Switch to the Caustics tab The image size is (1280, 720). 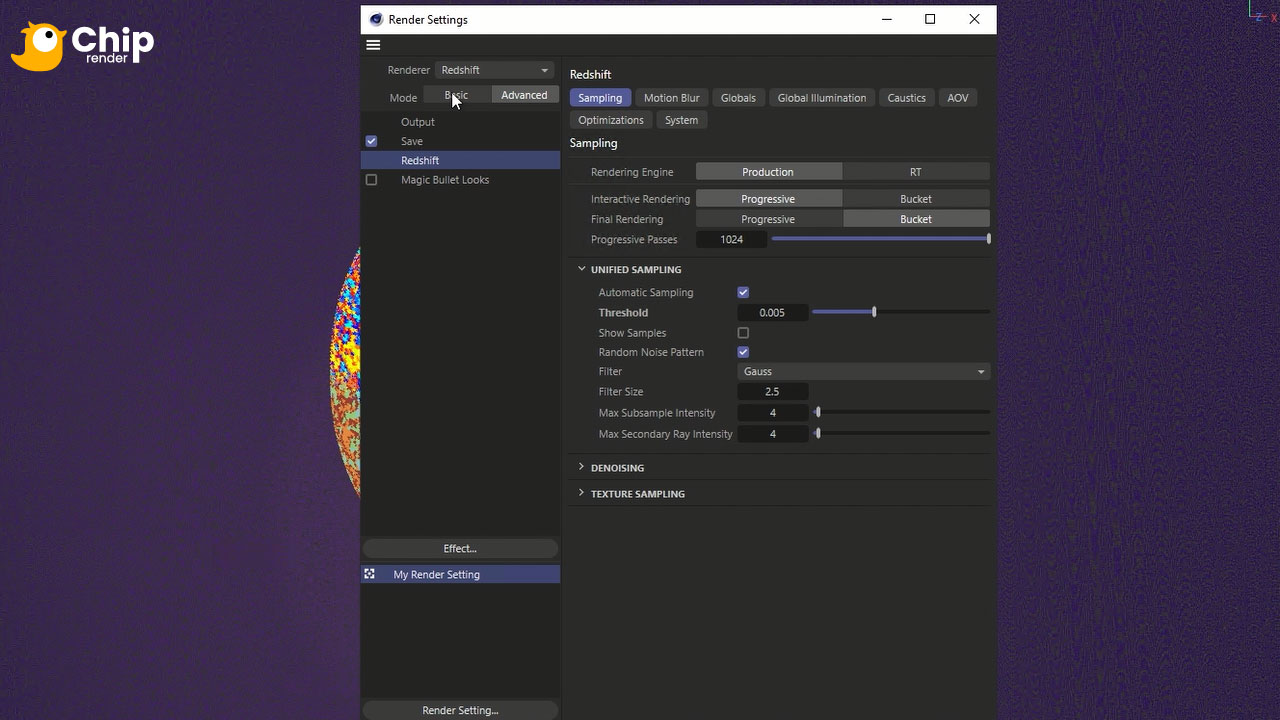907,98
